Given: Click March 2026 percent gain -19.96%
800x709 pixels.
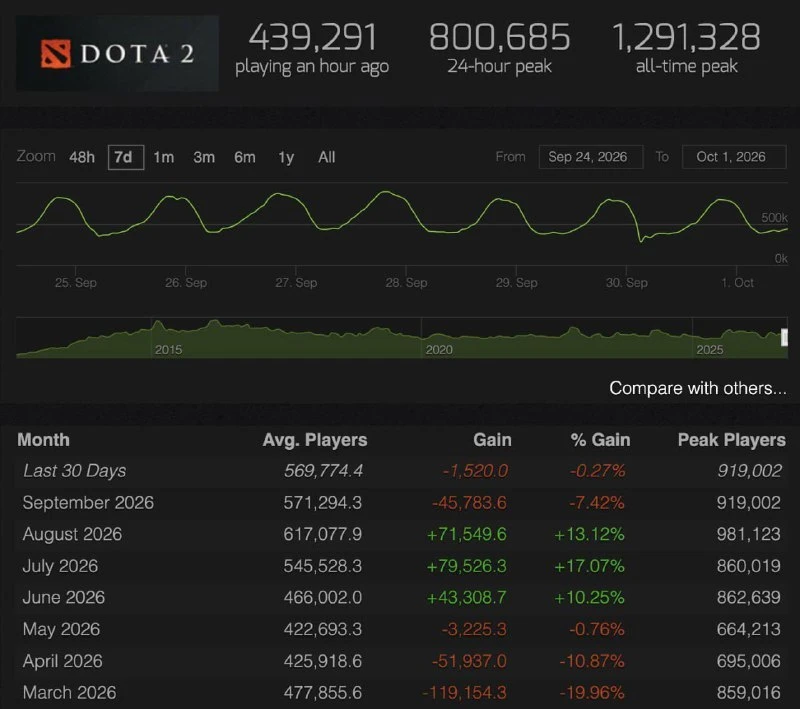Looking at the screenshot, I should [x=592, y=693].
